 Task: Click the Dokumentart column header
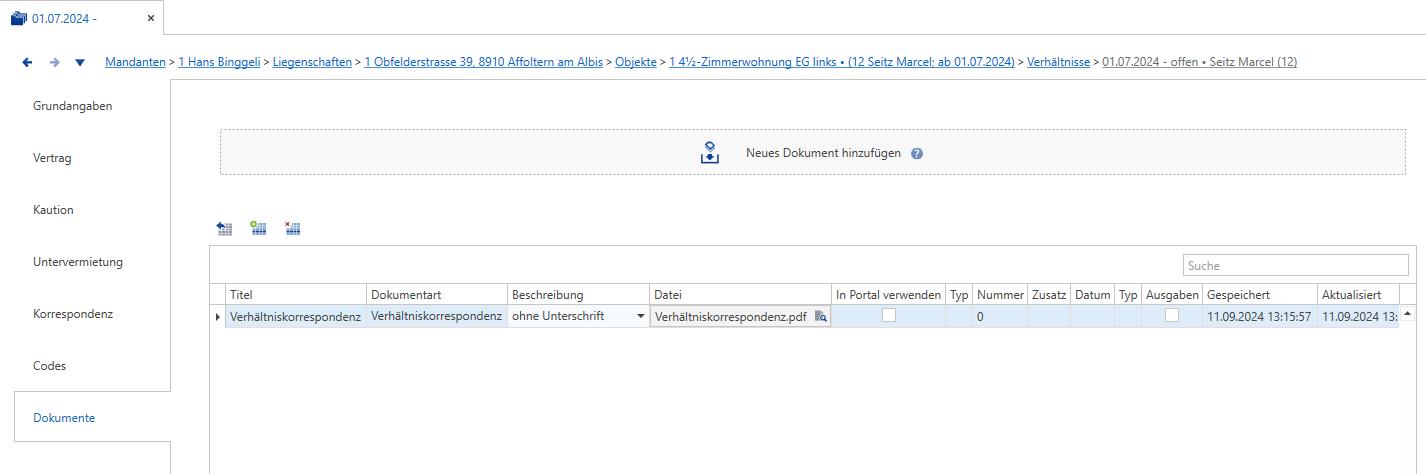[x=437, y=295]
